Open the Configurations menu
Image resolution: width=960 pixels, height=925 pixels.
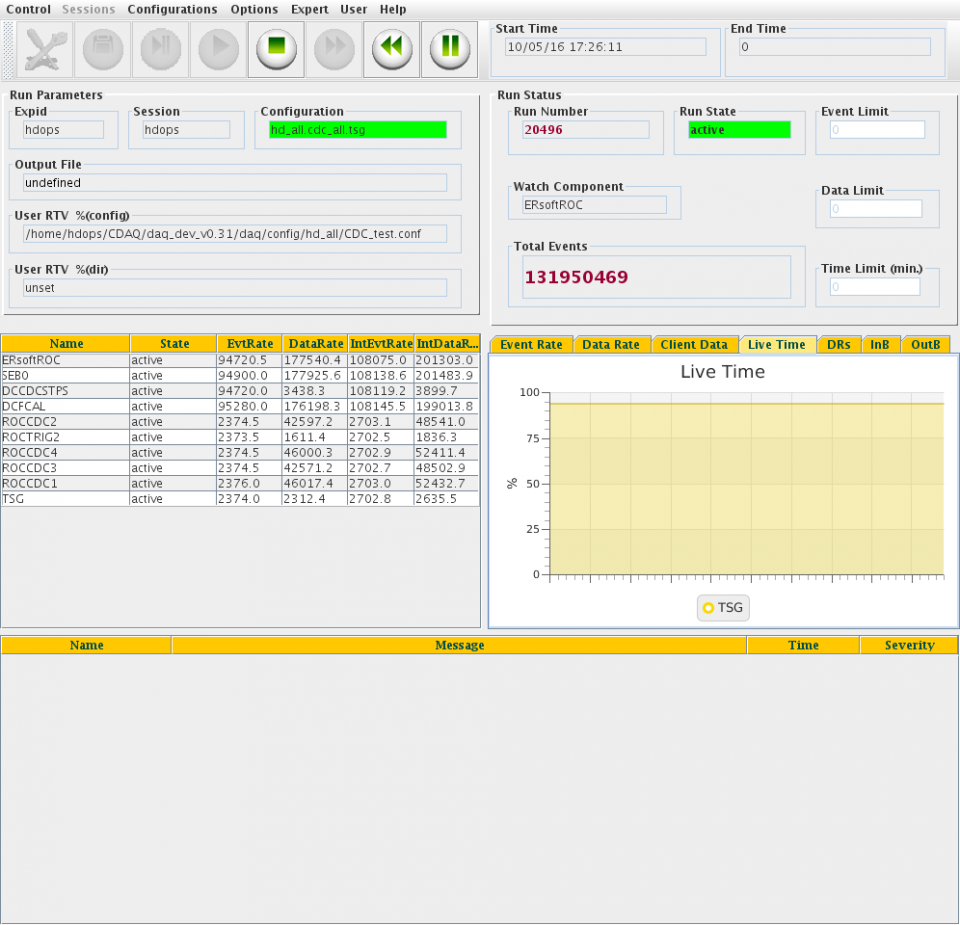[x=172, y=9]
